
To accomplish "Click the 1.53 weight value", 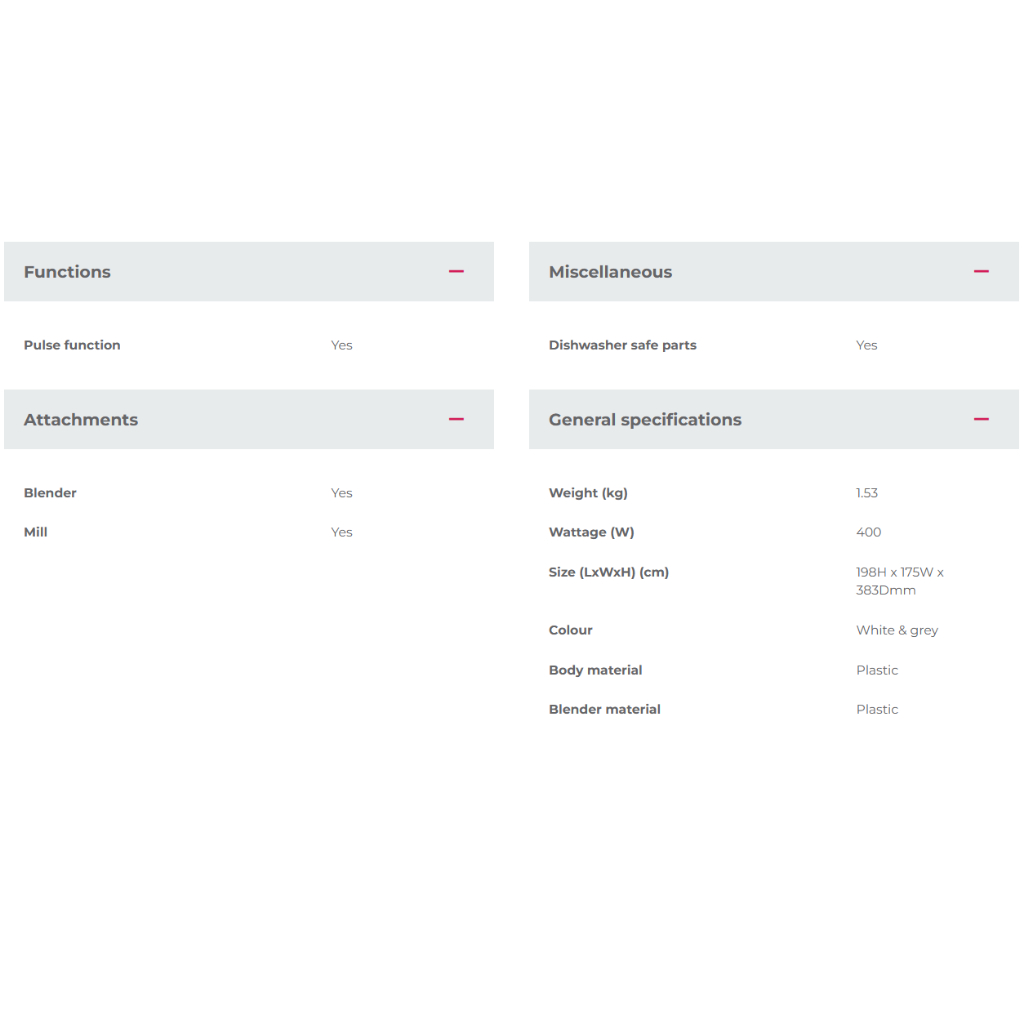I will 866,493.
